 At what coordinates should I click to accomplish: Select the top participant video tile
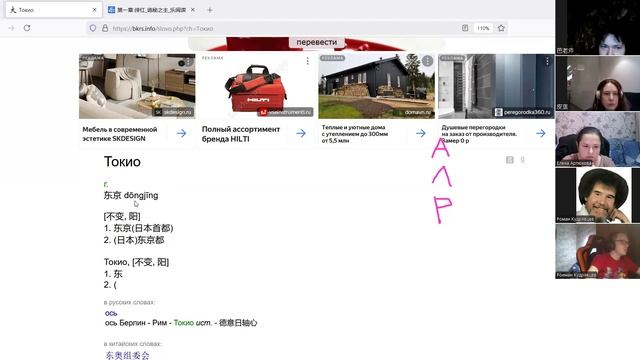click(598, 27)
